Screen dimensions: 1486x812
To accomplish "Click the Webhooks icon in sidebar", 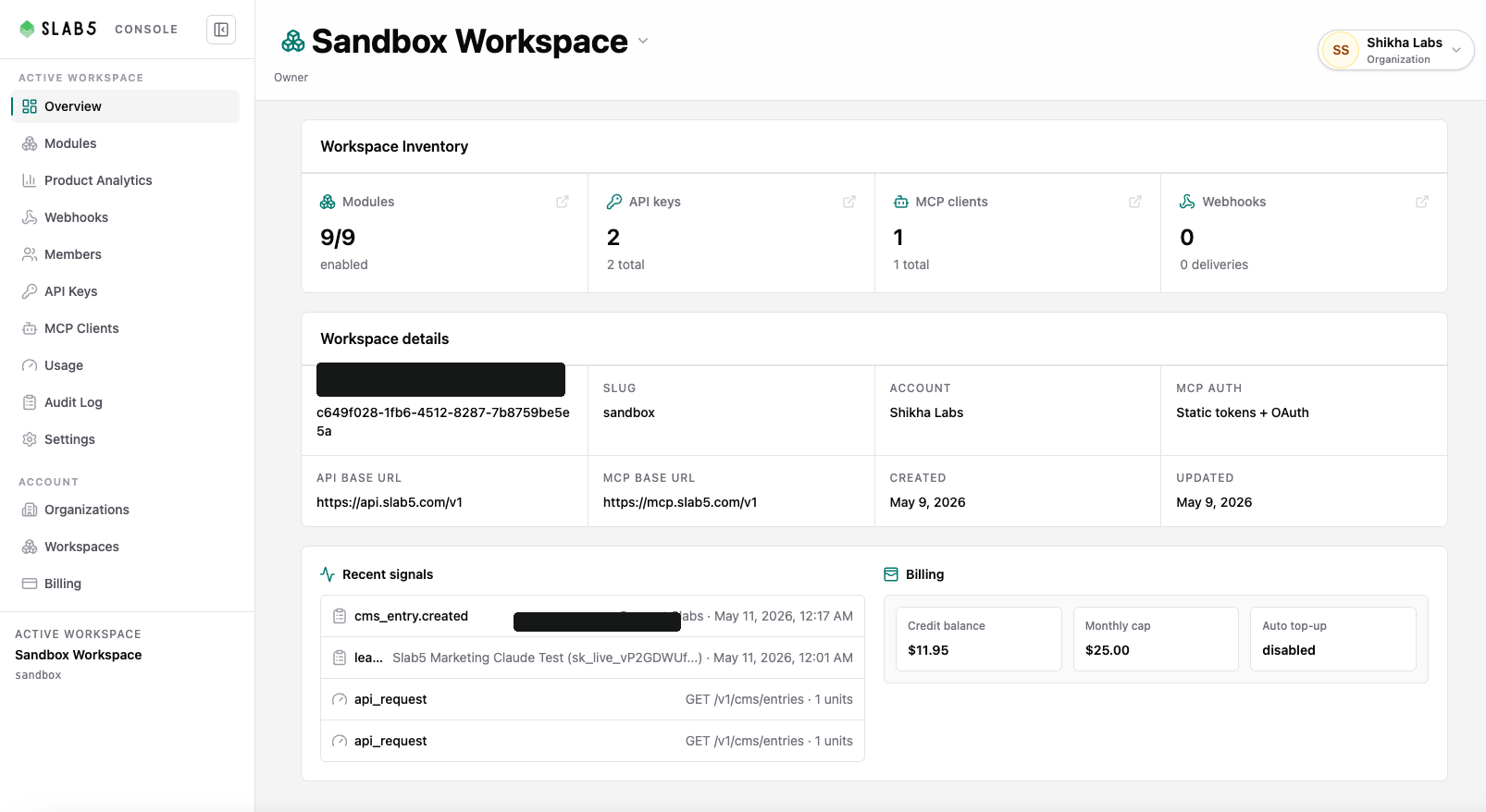I will tap(30, 217).
